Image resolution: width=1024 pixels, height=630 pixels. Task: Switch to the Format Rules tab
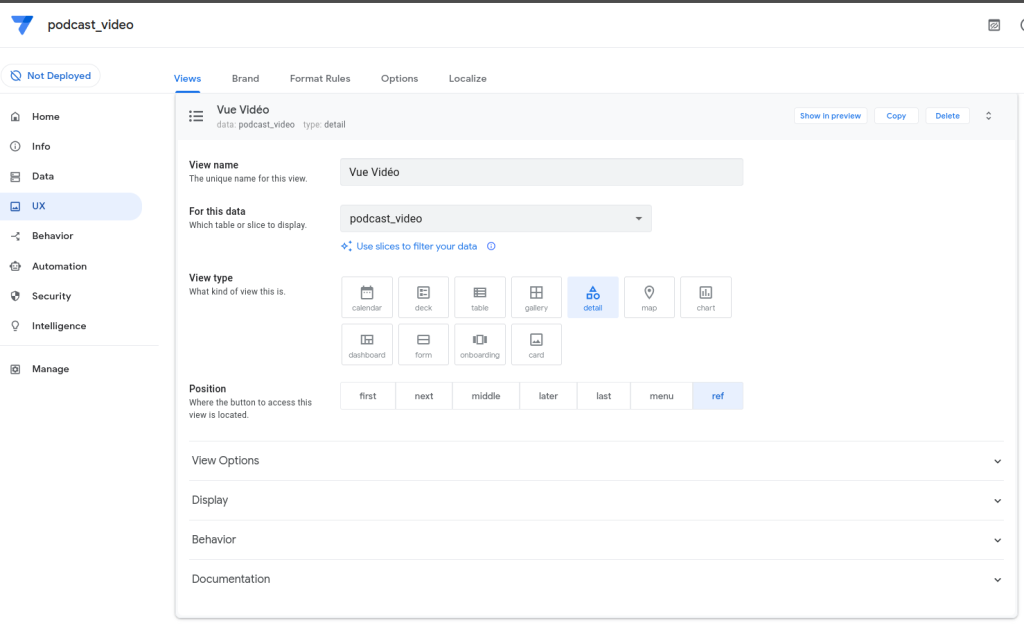click(320, 78)
